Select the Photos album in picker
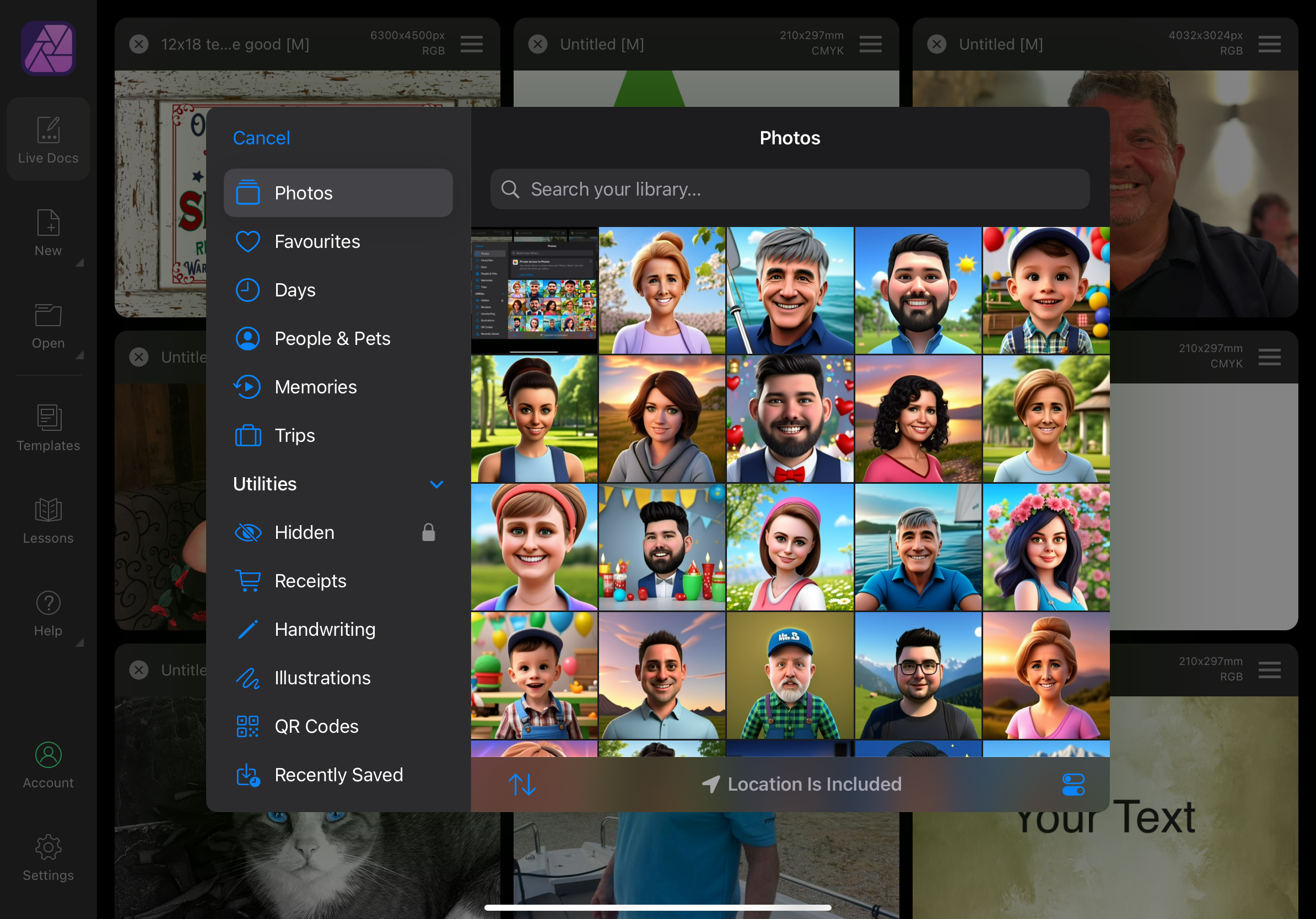1316x919 pixels. coord(338,193)
